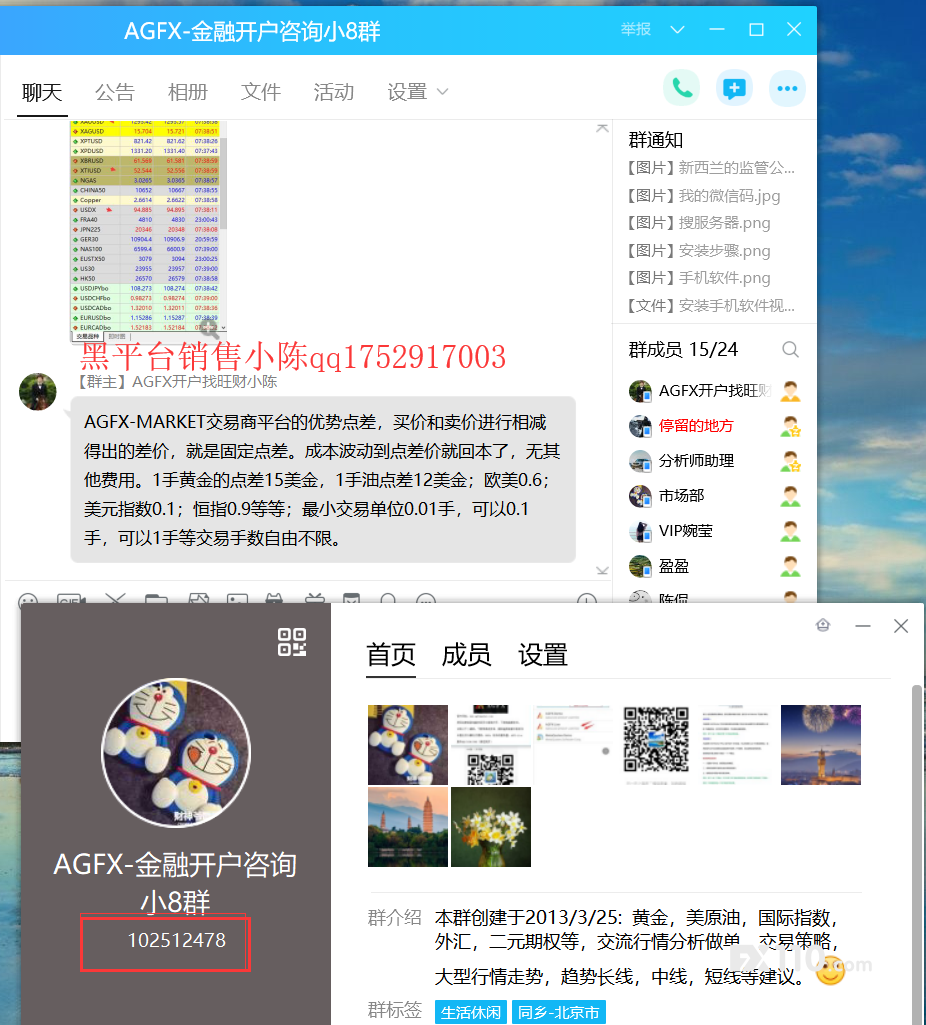The width and height of the screenshot is (926, 1025).
Task: Select 首页 tab in group profile
Action: click(391, 654)
